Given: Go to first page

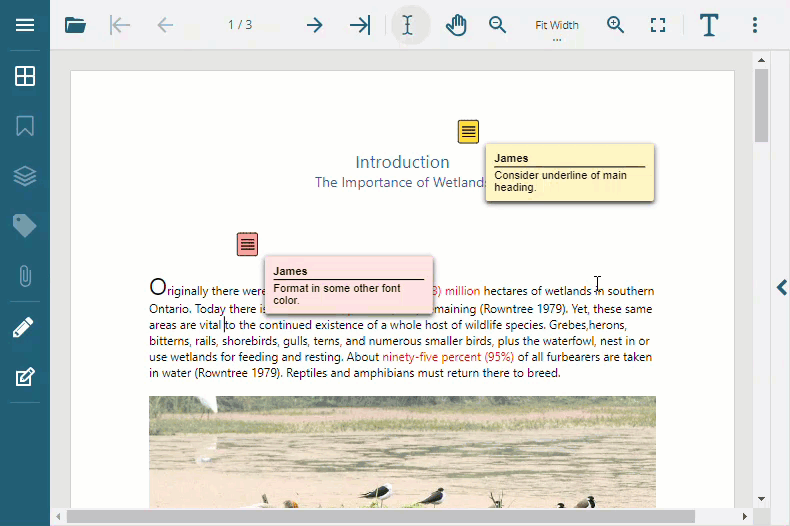Looking at the screenshot, I should pyautogui.click(x=120, y=25).
